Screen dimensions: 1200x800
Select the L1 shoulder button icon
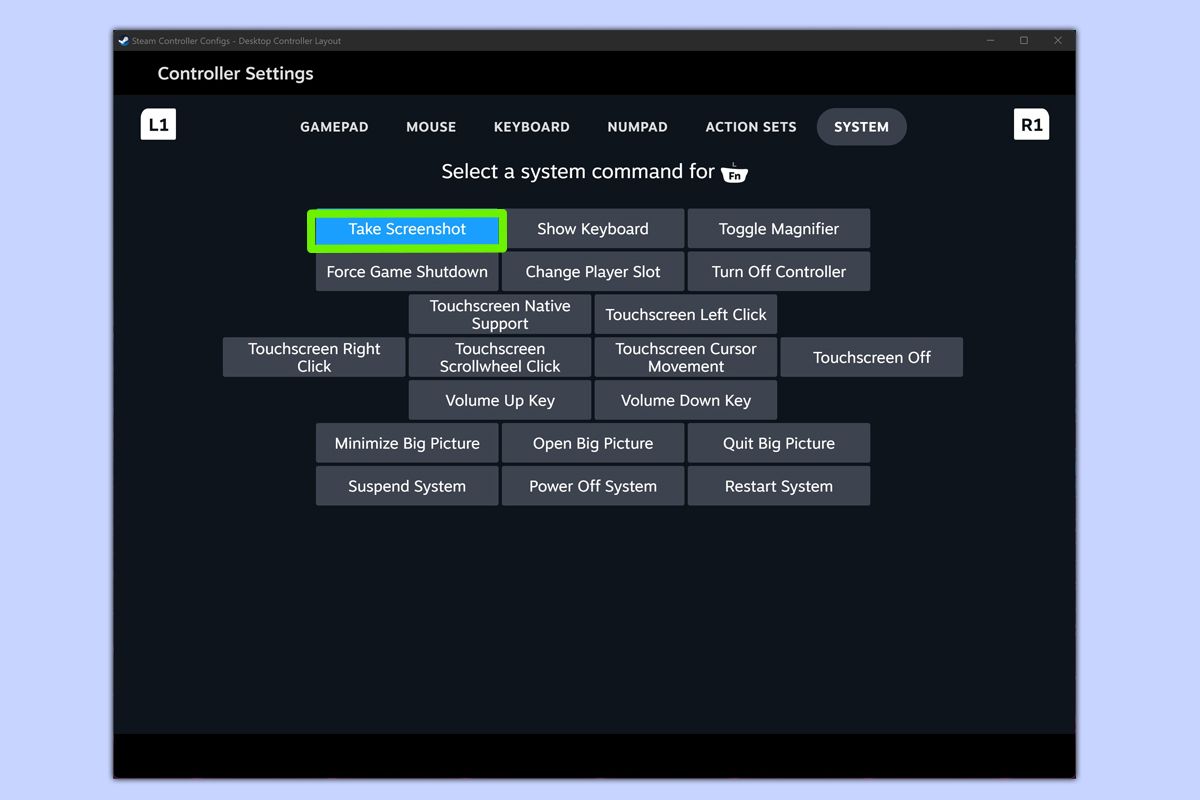(158, 124)
